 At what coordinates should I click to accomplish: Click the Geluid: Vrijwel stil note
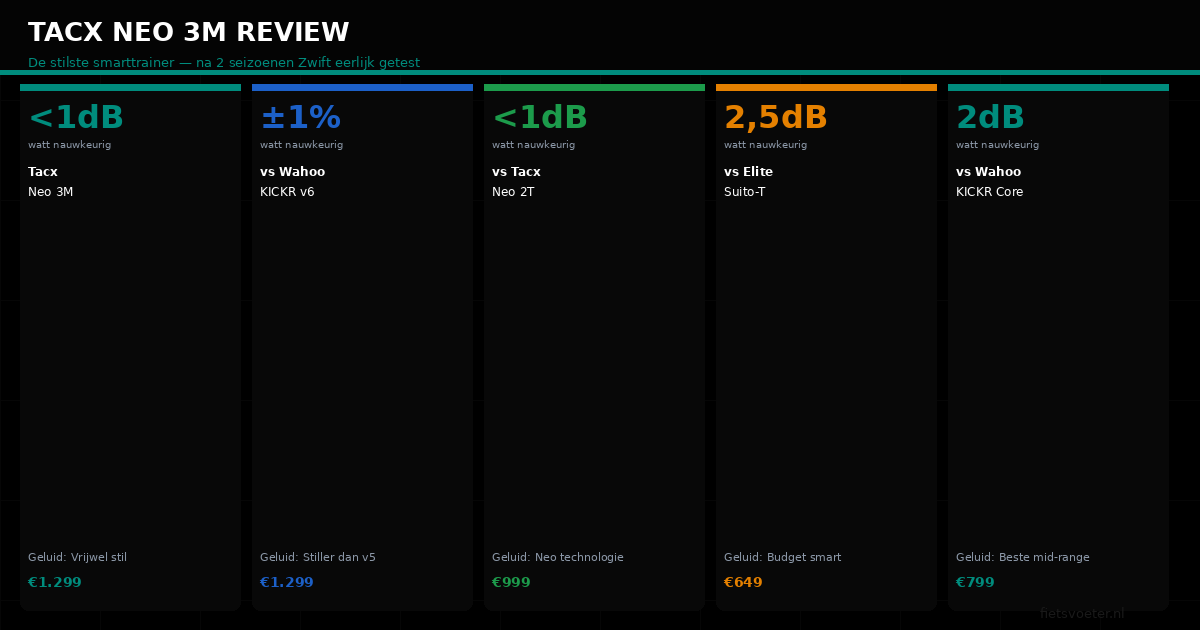[x=77, y=558]
